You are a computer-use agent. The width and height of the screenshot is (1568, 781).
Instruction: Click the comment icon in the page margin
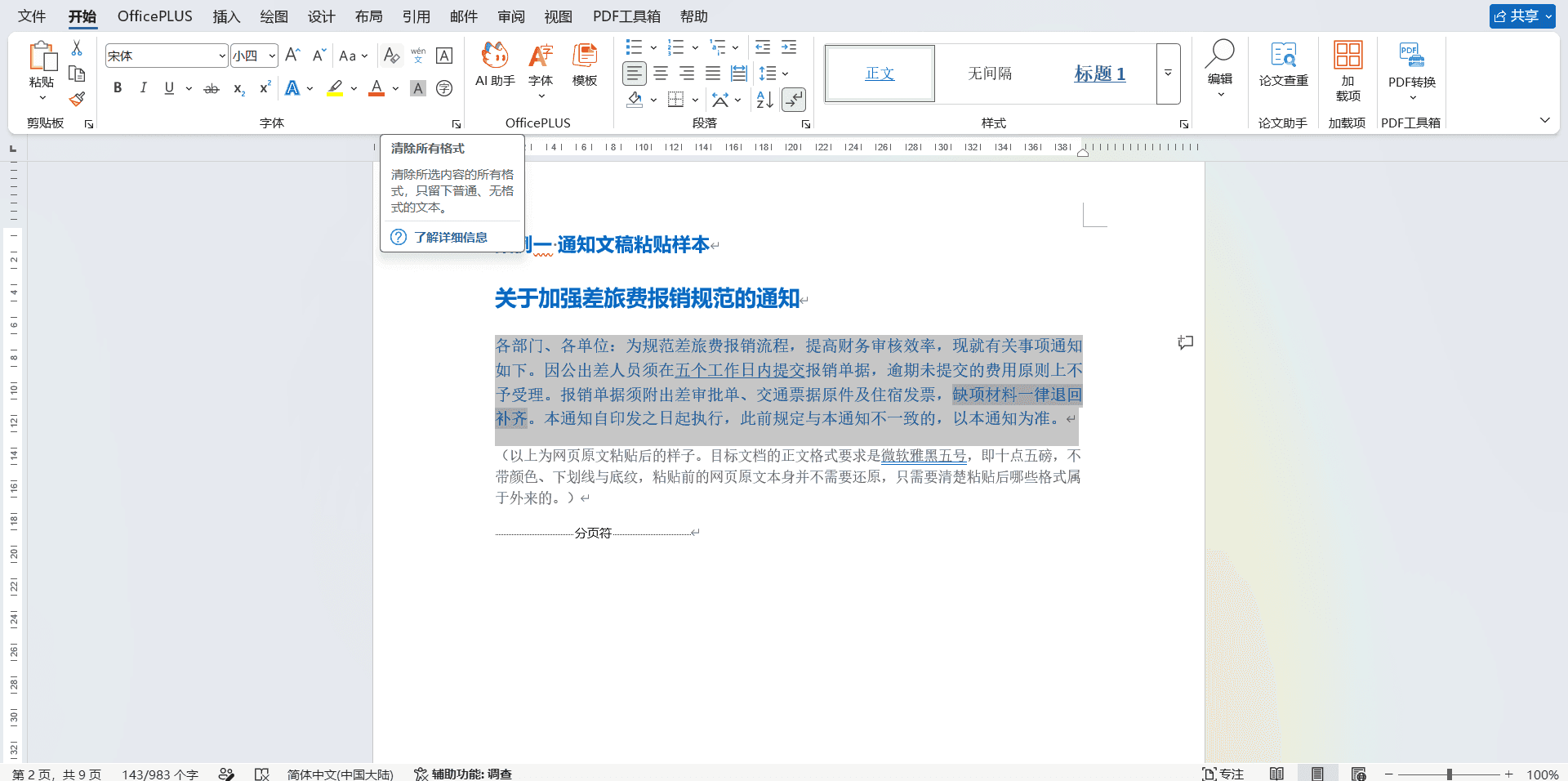pyautogui.click(x=1186, y=342)
